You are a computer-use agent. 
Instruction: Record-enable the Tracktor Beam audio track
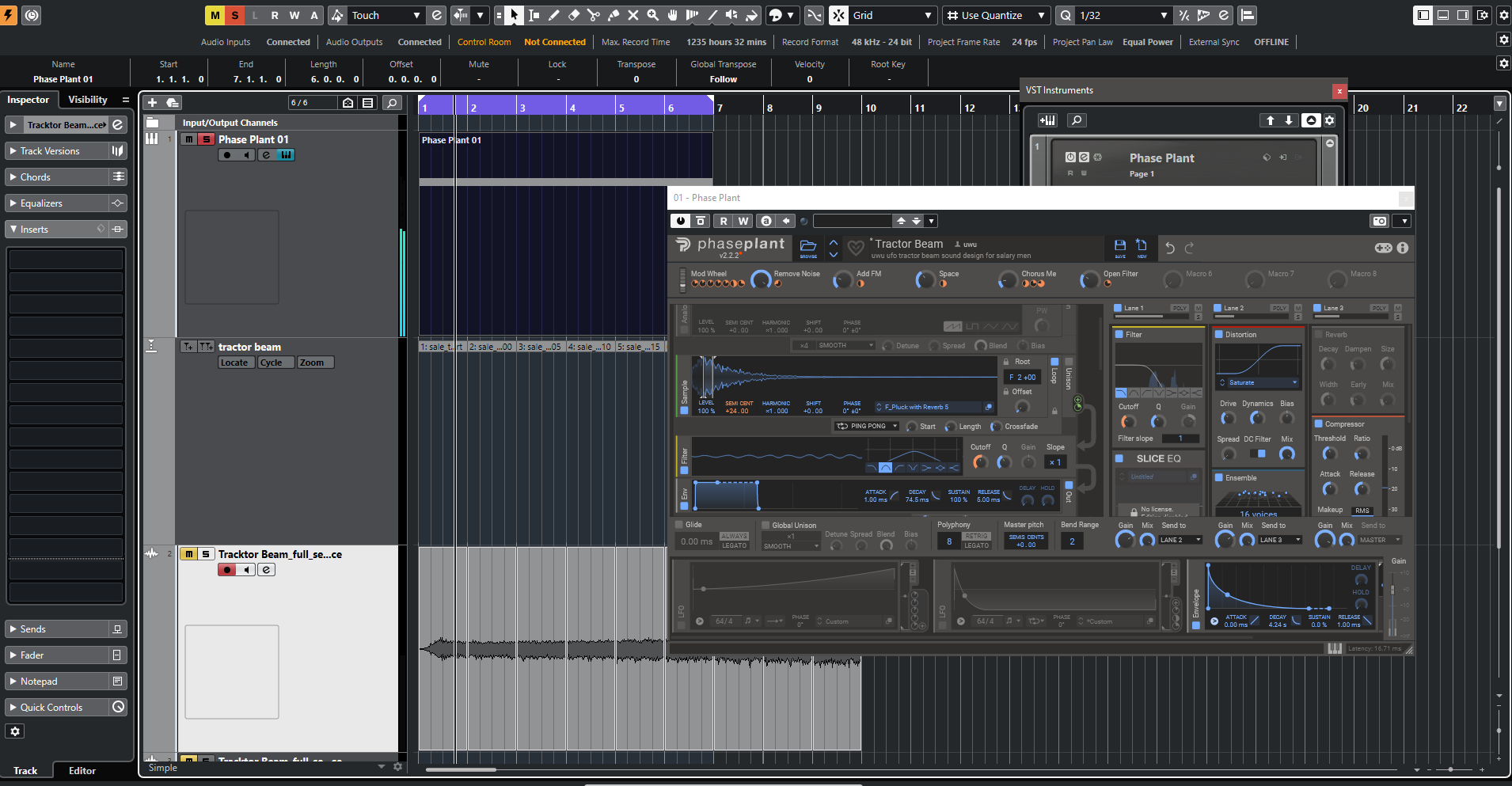[x=227, y=570]
